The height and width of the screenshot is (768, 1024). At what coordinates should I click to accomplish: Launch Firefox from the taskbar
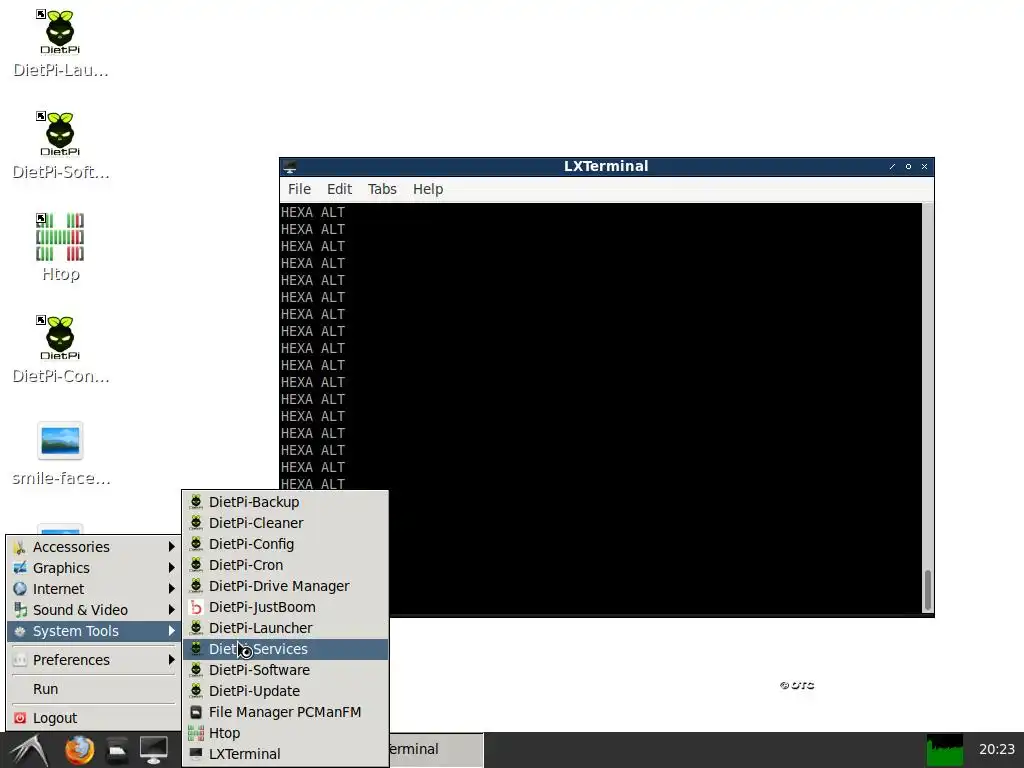click(79, 750)
